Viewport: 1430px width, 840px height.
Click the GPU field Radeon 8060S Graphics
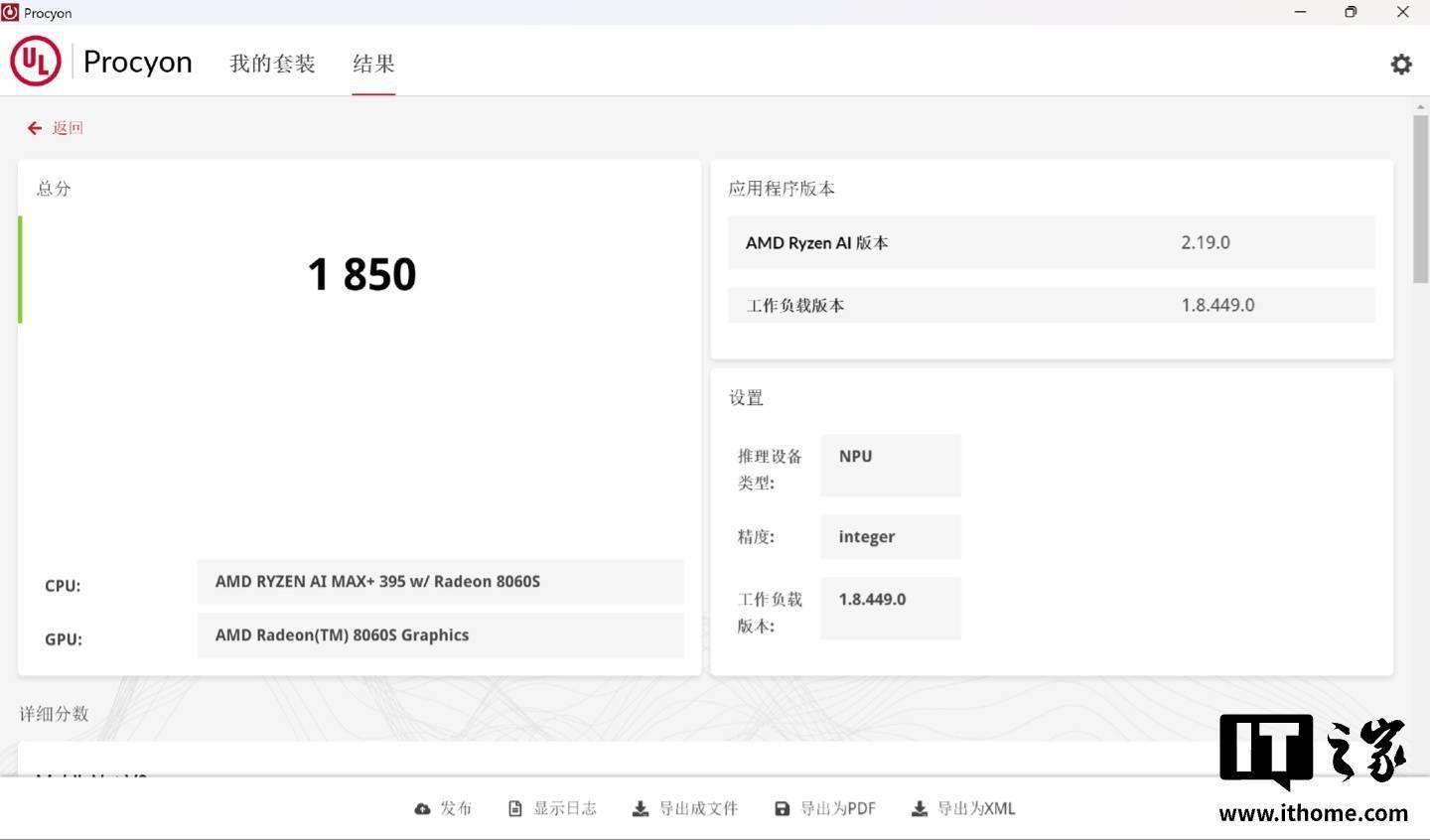click(x=440, y=635)
